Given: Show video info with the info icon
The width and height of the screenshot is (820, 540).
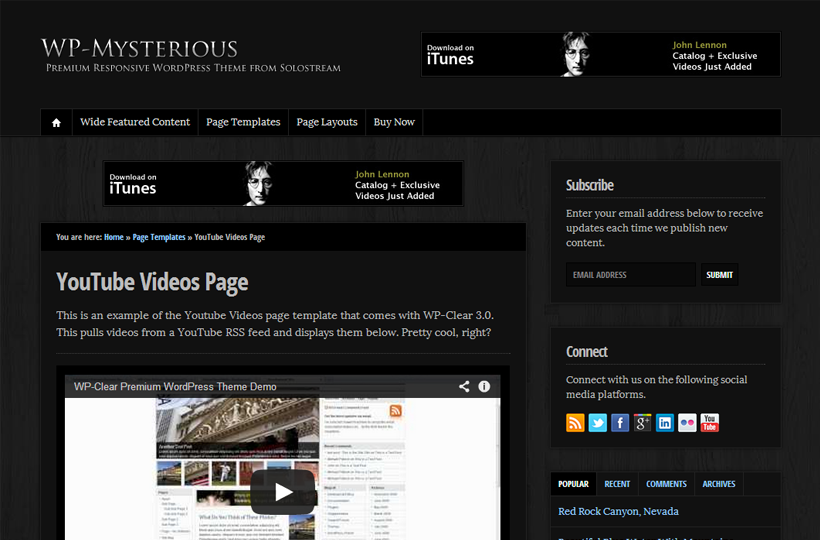Looking at the screenshot, I should pos(484,386).
